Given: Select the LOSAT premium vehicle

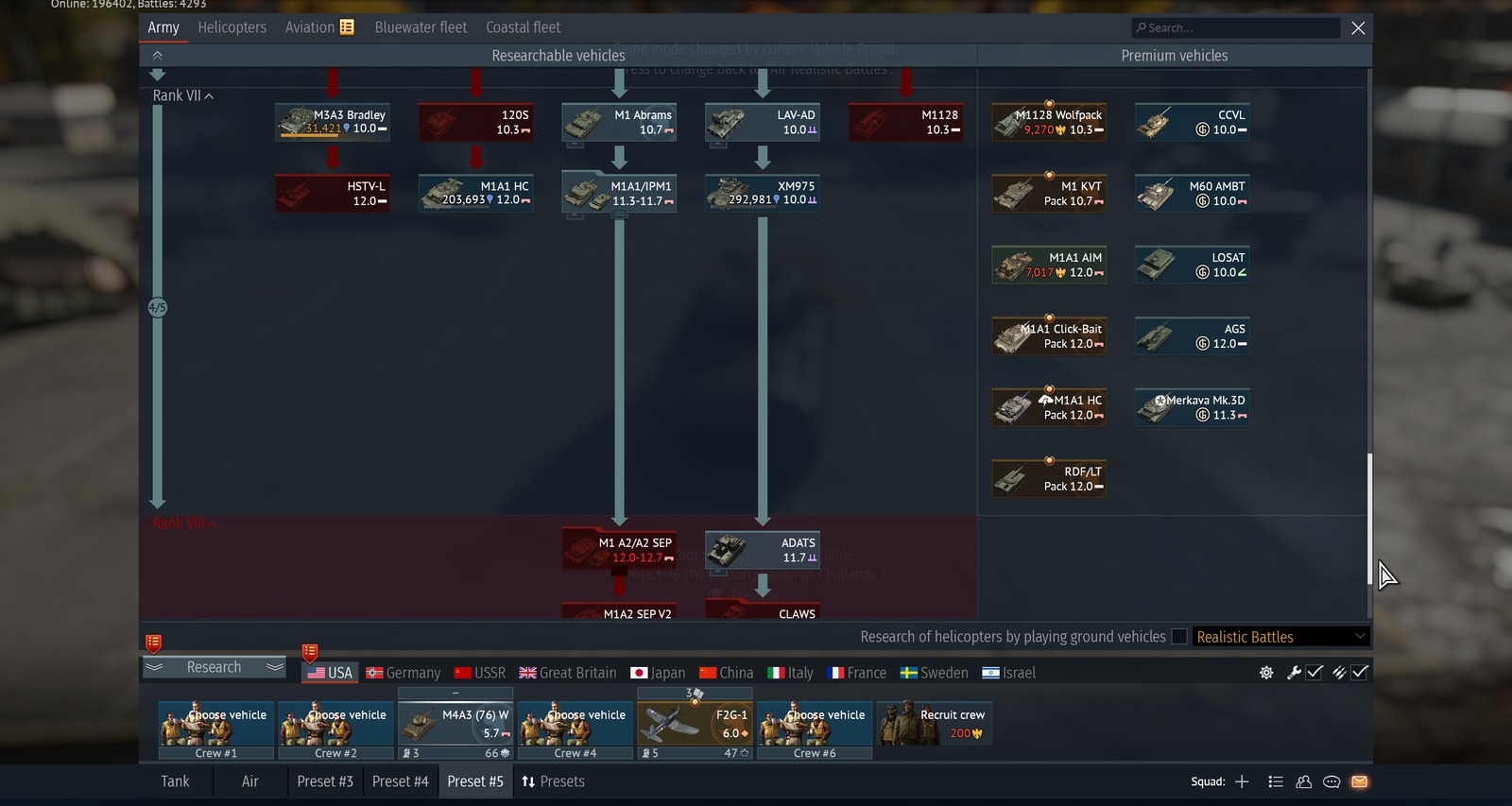Looking at the screenshot, I should [x=1193, y=266].
